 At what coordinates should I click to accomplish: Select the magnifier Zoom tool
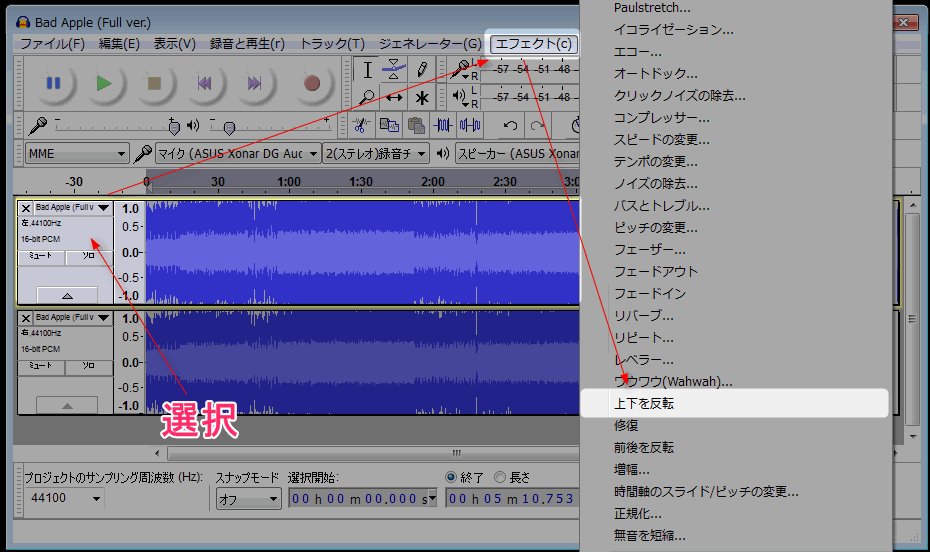[367, 97]
